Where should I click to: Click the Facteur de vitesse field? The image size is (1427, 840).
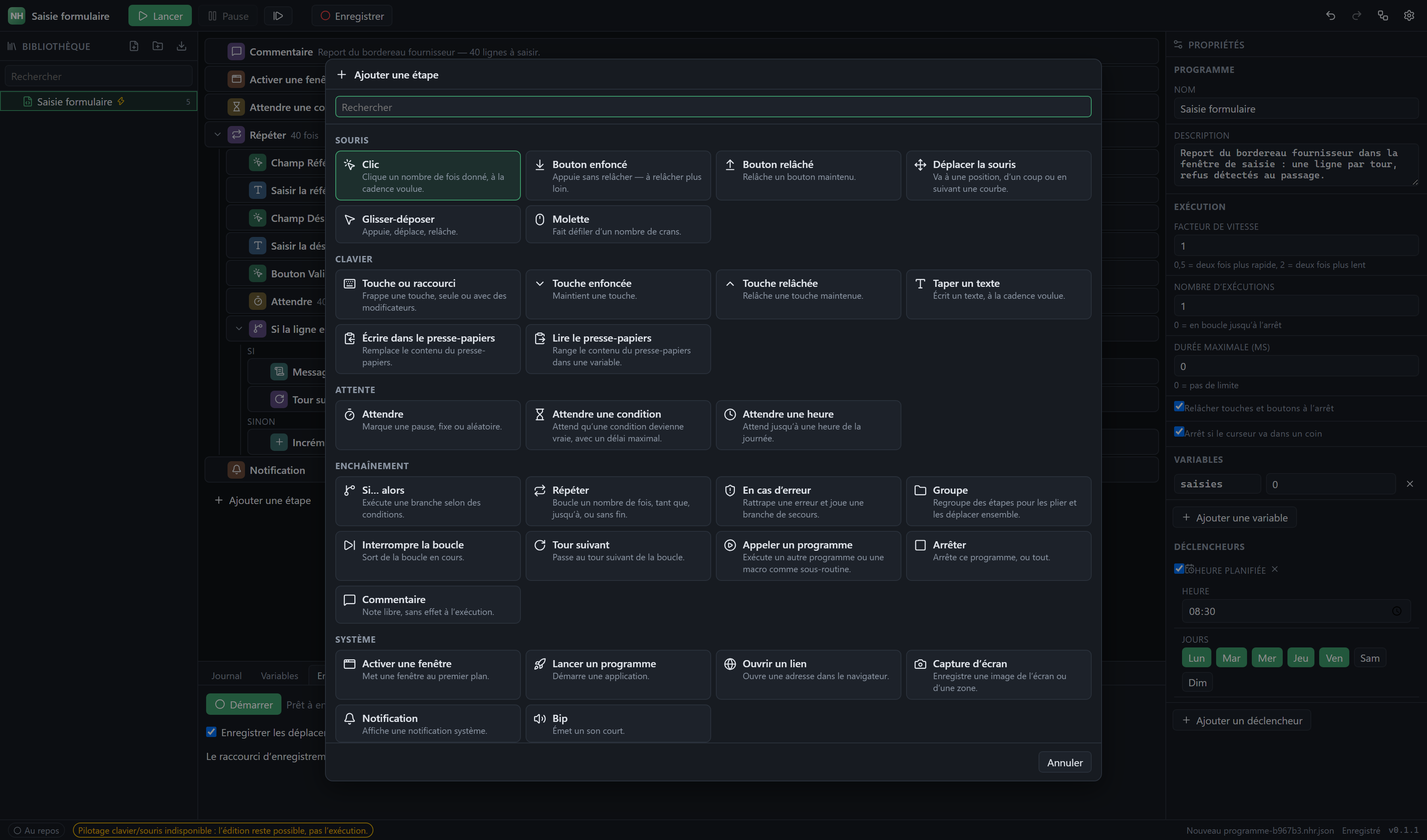pyautogui.click(x=1296, y=246)
